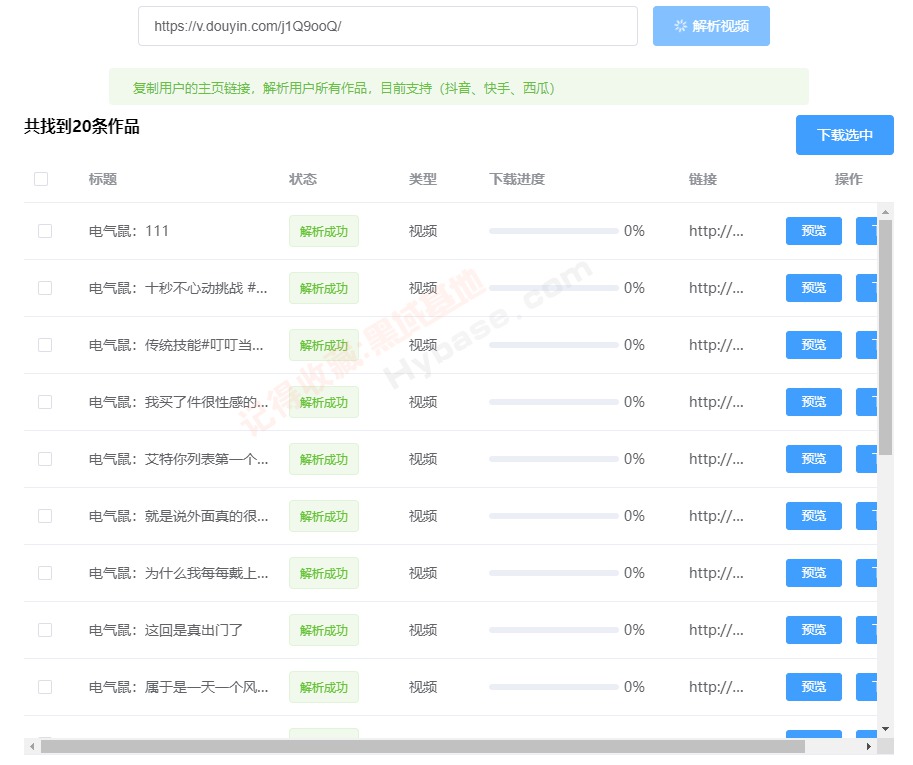Click the progress bar of 这回是真出门了 row

coord(553,631)
